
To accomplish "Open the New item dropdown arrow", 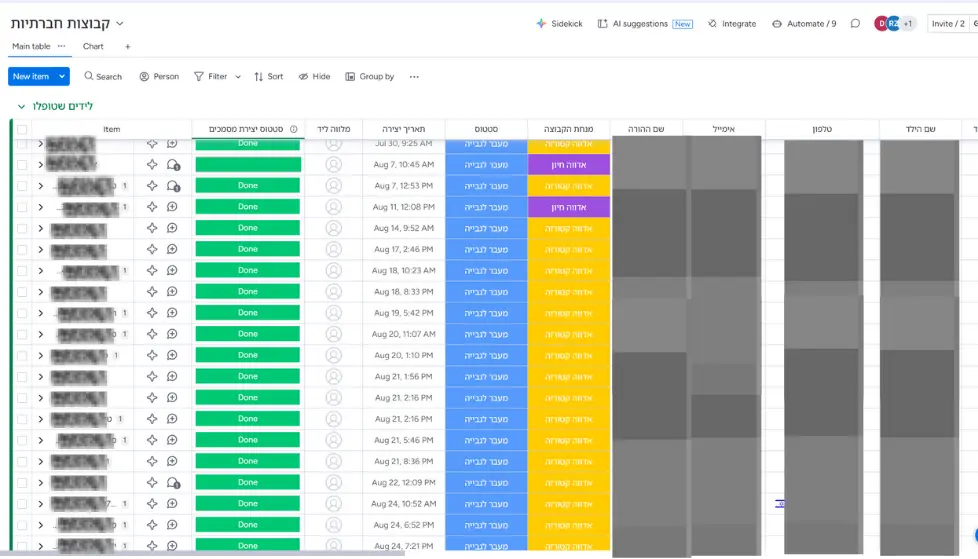I will tap(62, 76).
